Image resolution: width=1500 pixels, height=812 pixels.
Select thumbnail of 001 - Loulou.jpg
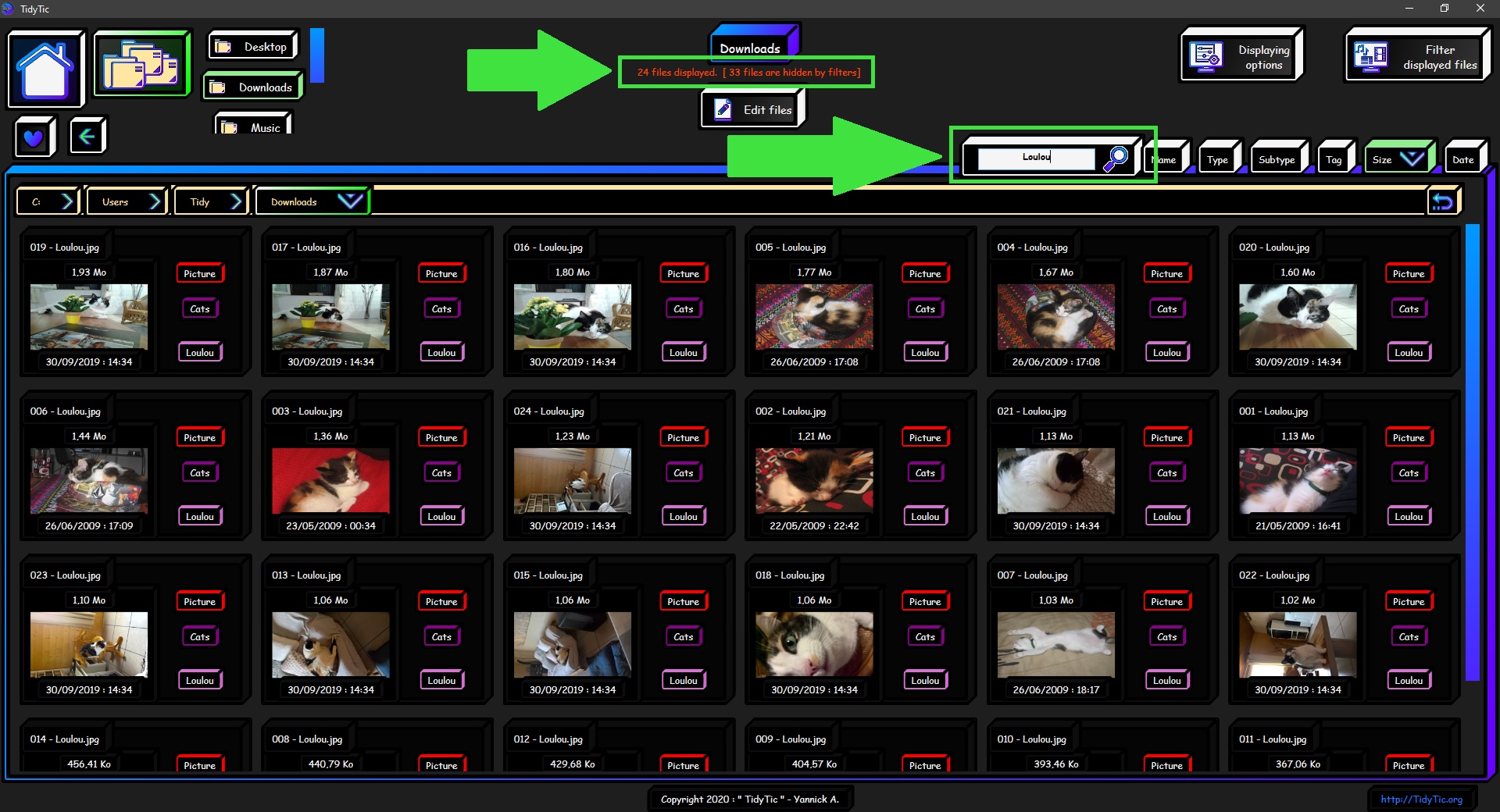(1298, 480)
